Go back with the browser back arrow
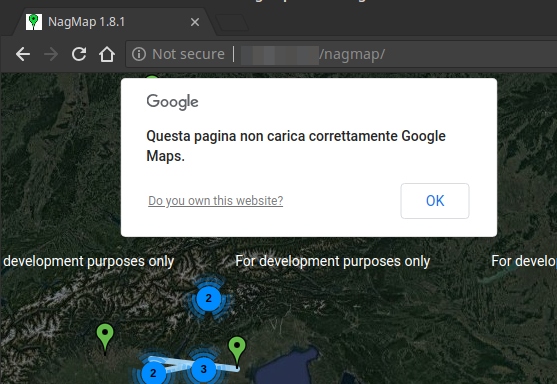Screen dimensions: 557x384 click(23, 54)
